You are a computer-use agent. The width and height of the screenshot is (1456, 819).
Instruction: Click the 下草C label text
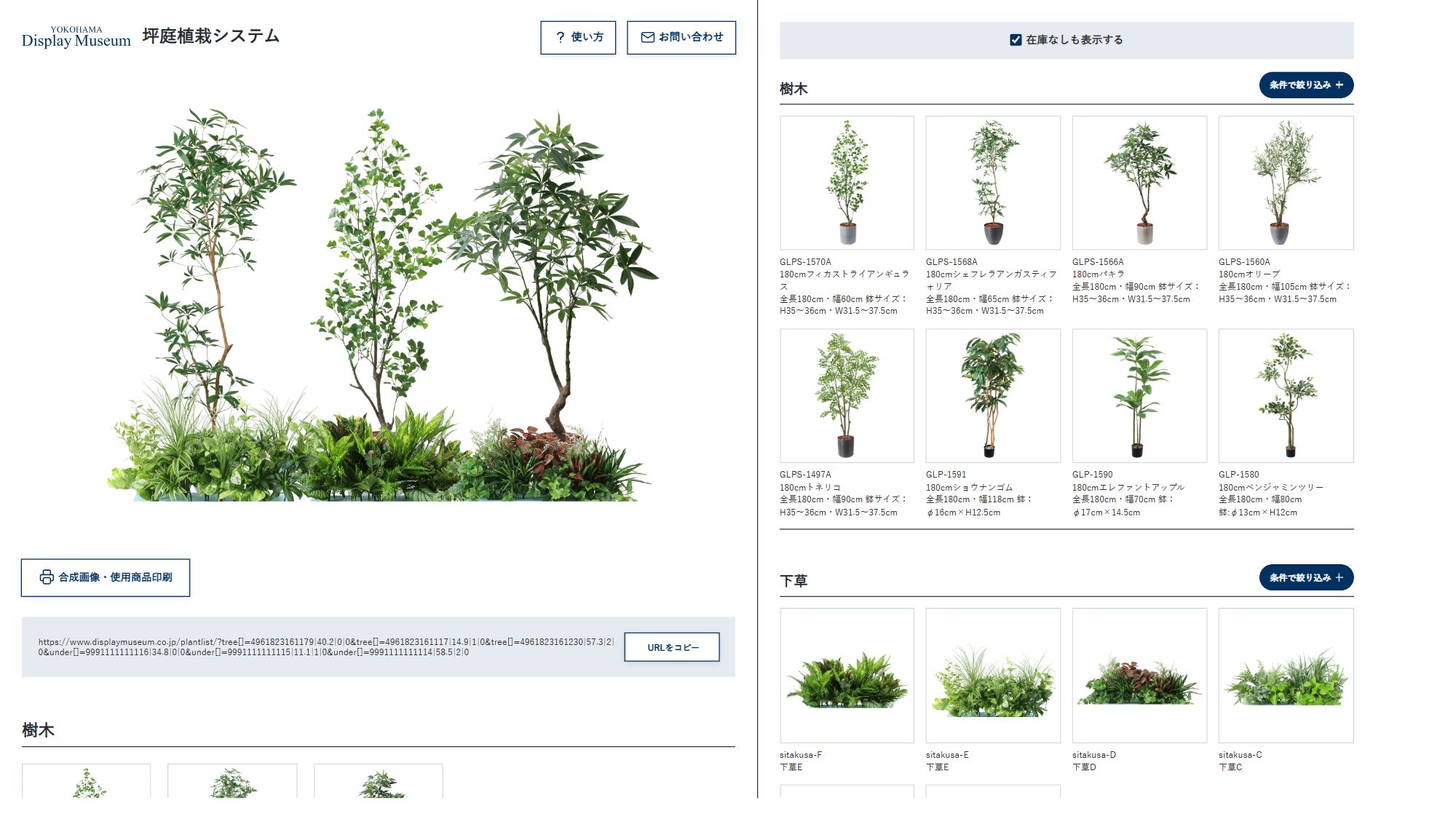point(1230,767)
